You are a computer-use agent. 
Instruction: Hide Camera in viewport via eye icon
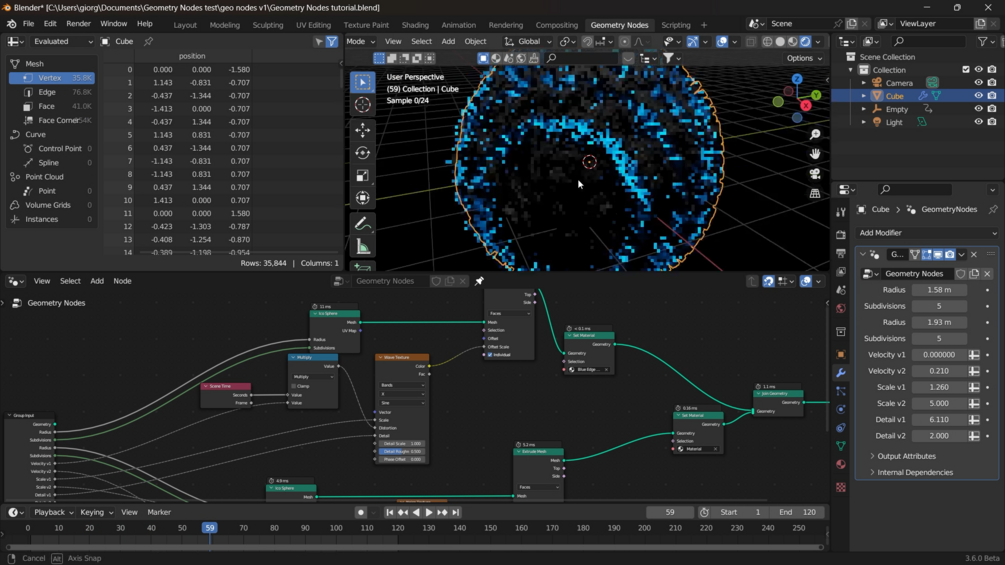[978, 83]
